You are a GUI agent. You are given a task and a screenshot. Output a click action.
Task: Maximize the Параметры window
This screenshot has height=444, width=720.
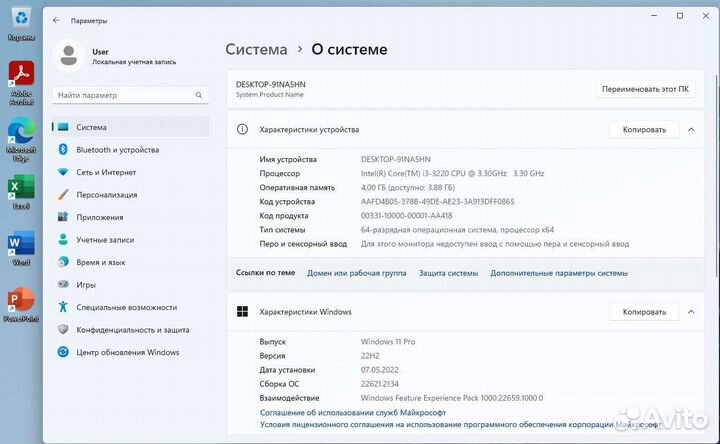(680, 16)
